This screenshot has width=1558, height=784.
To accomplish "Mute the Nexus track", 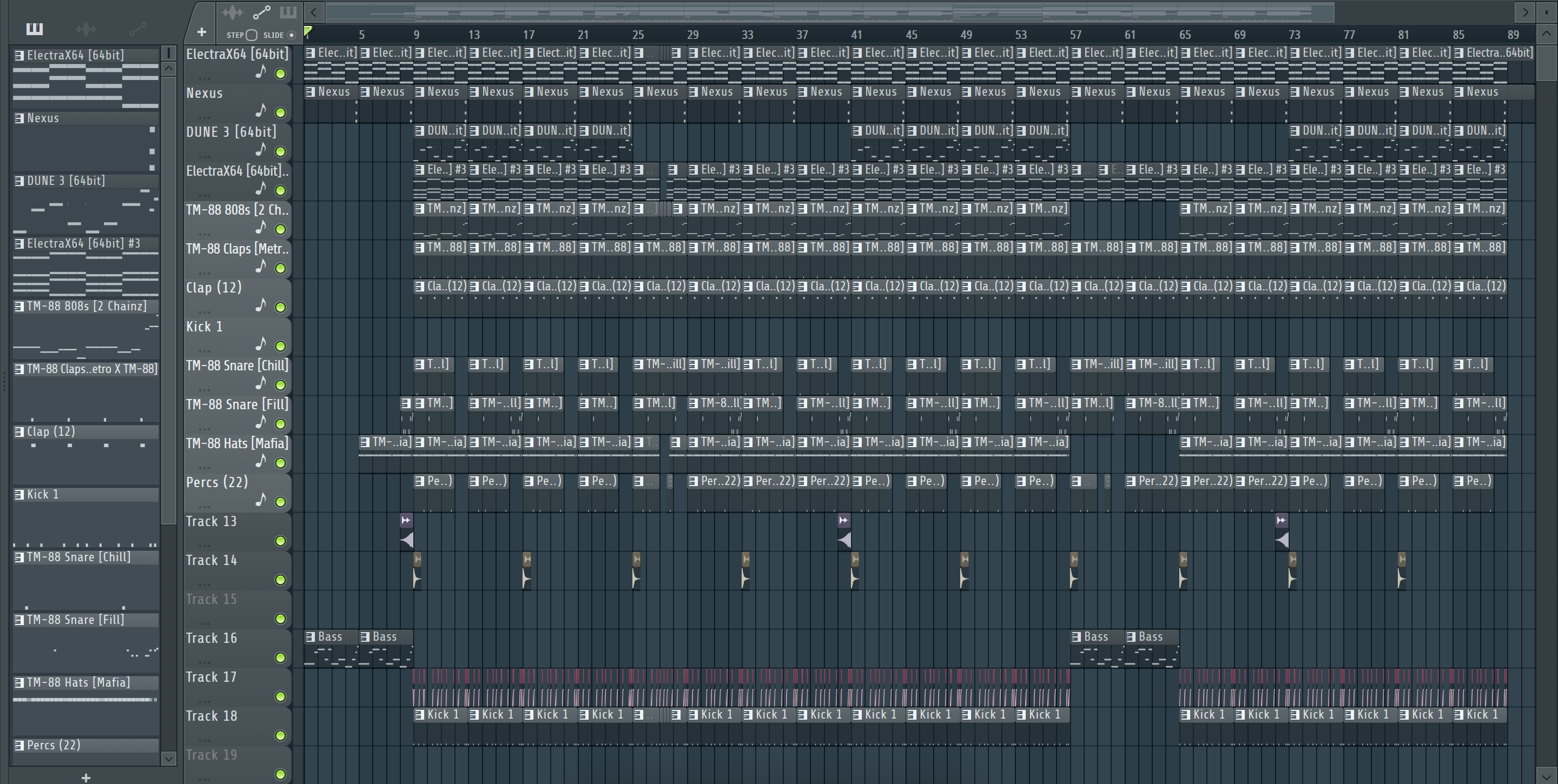I will click(x=280, y=112).
